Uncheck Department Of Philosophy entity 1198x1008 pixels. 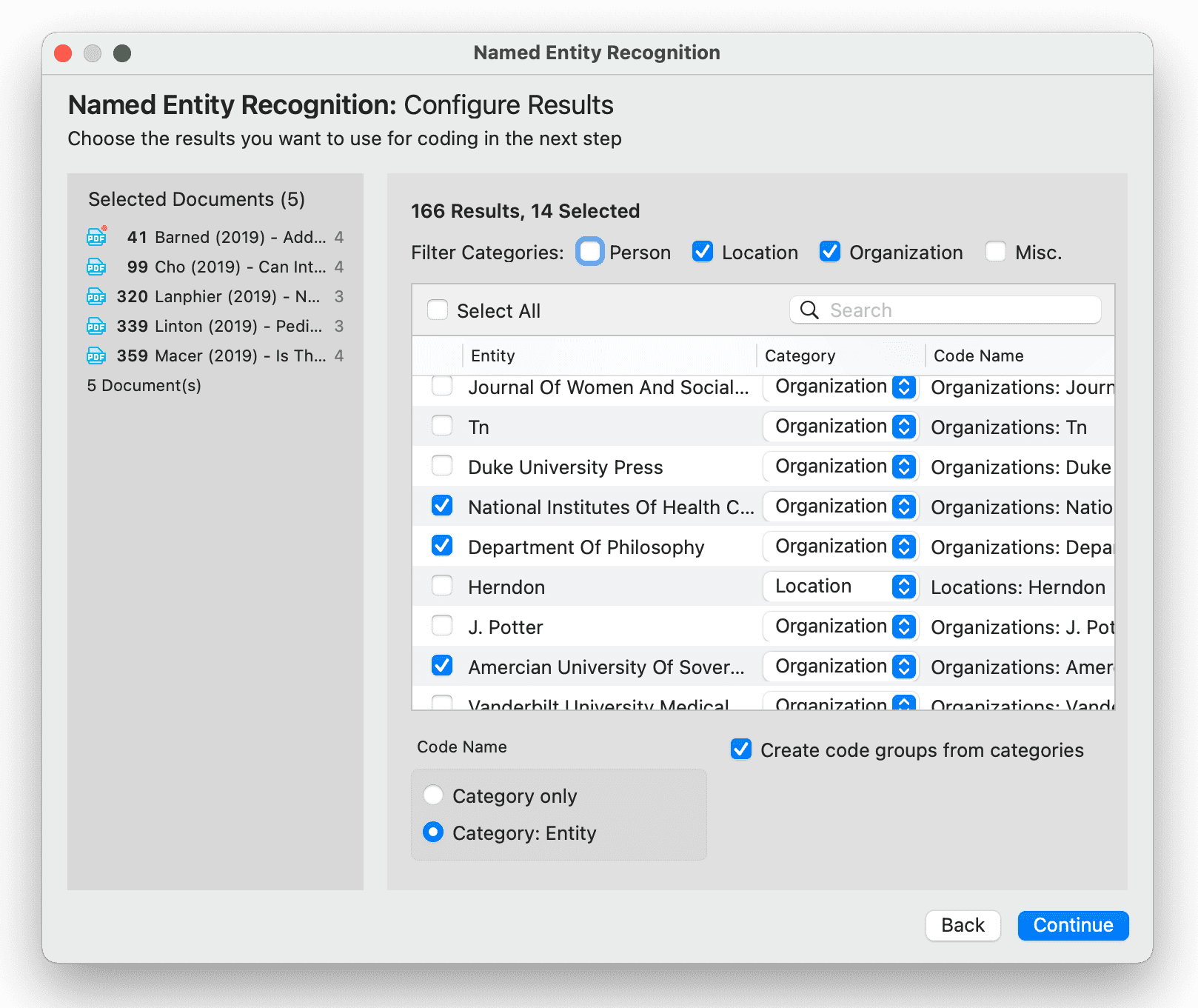442,546
